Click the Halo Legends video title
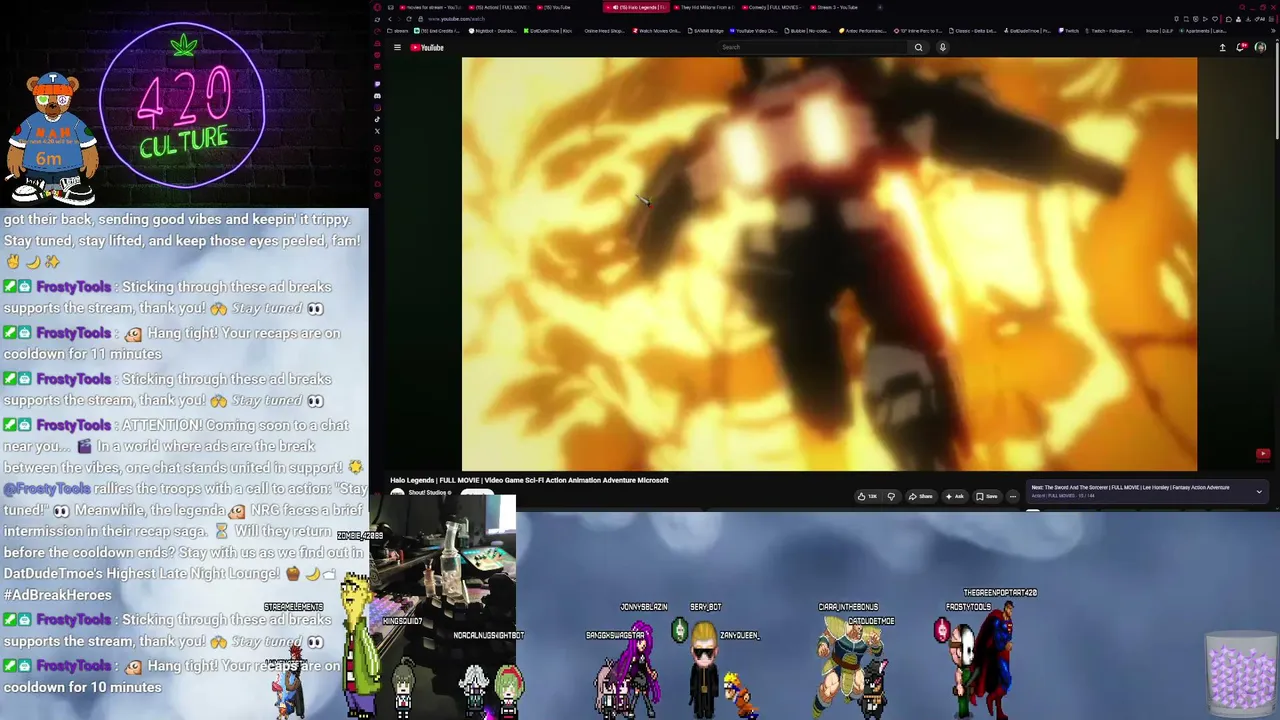 click(x=529, y=480)
